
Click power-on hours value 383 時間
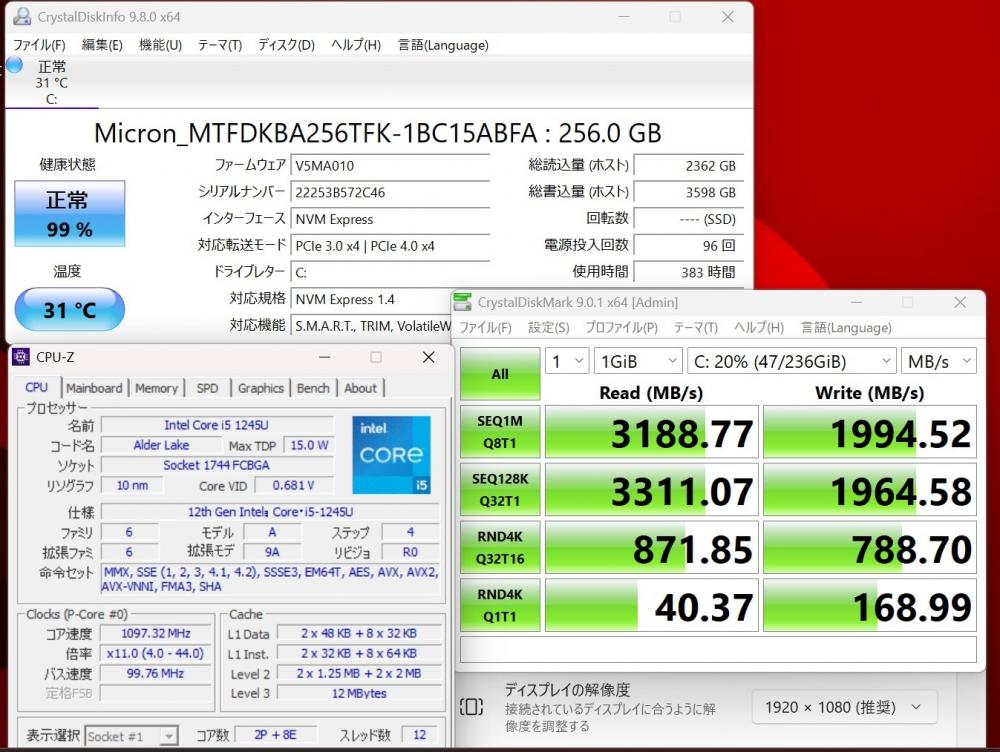688,272
